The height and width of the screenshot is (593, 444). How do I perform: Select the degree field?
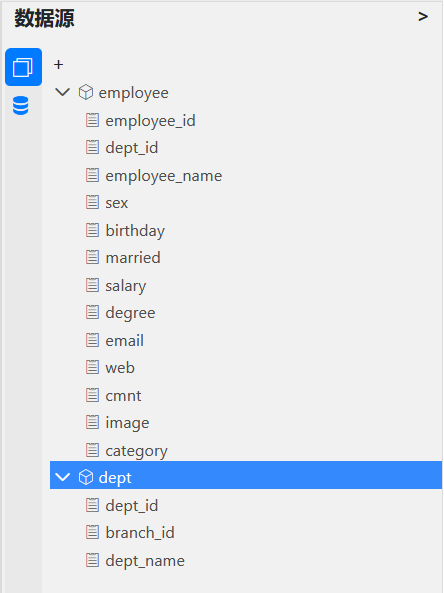130,313
